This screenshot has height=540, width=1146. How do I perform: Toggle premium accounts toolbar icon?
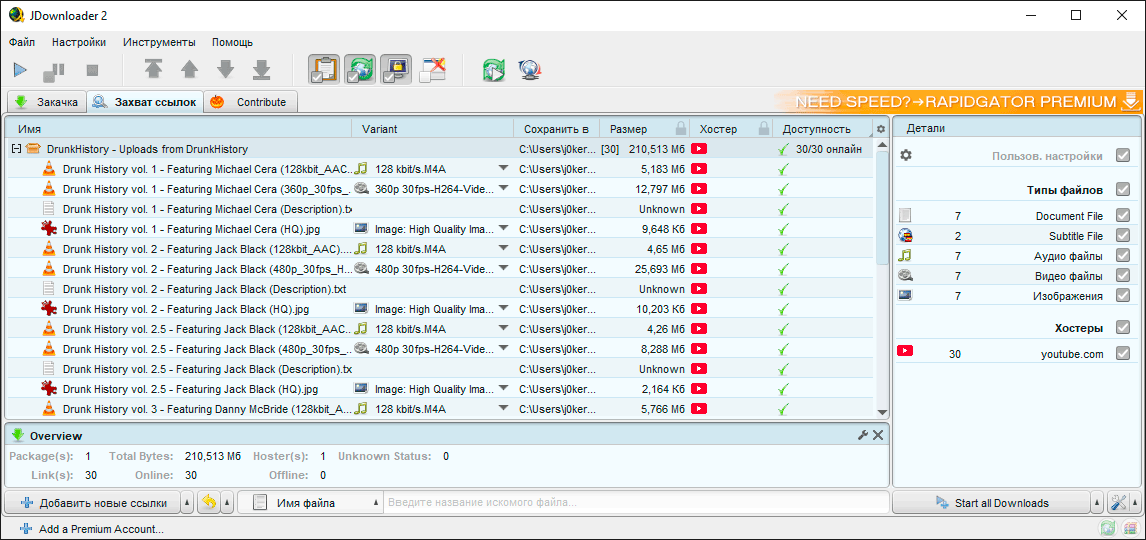coord(395,69)
